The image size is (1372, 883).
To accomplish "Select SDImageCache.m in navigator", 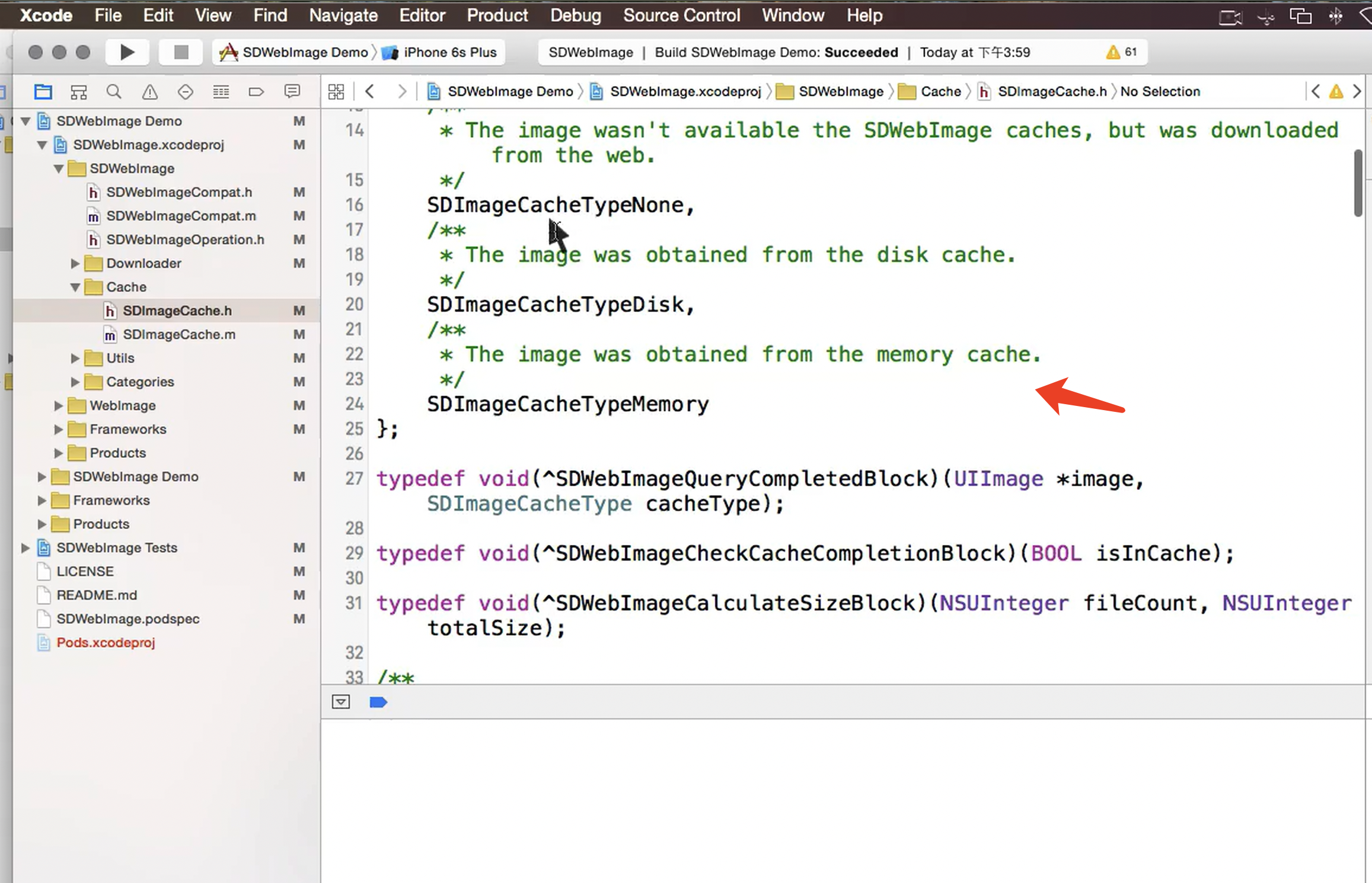I will tap(178, 335).
